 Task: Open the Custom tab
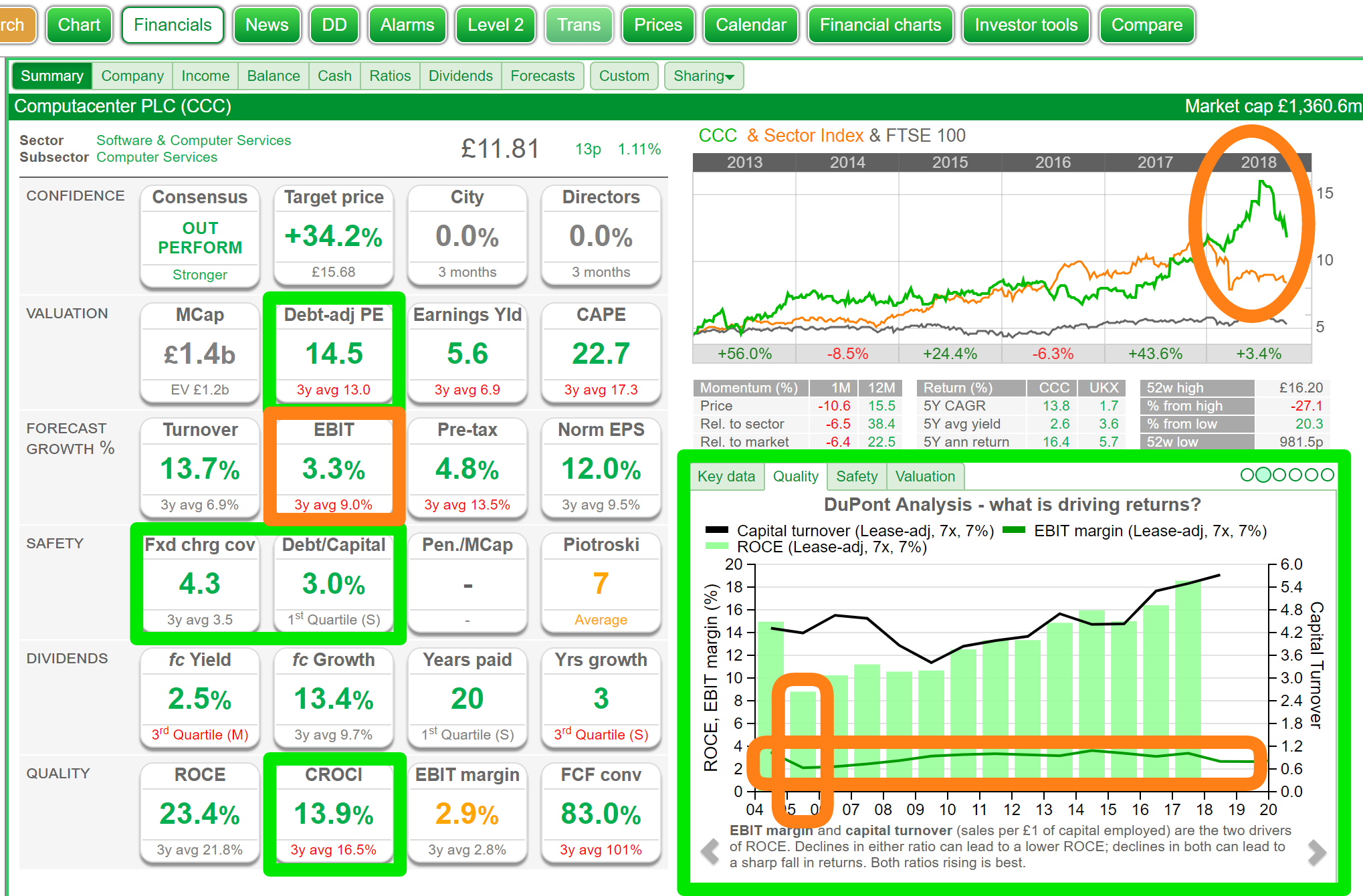point(624,76)
